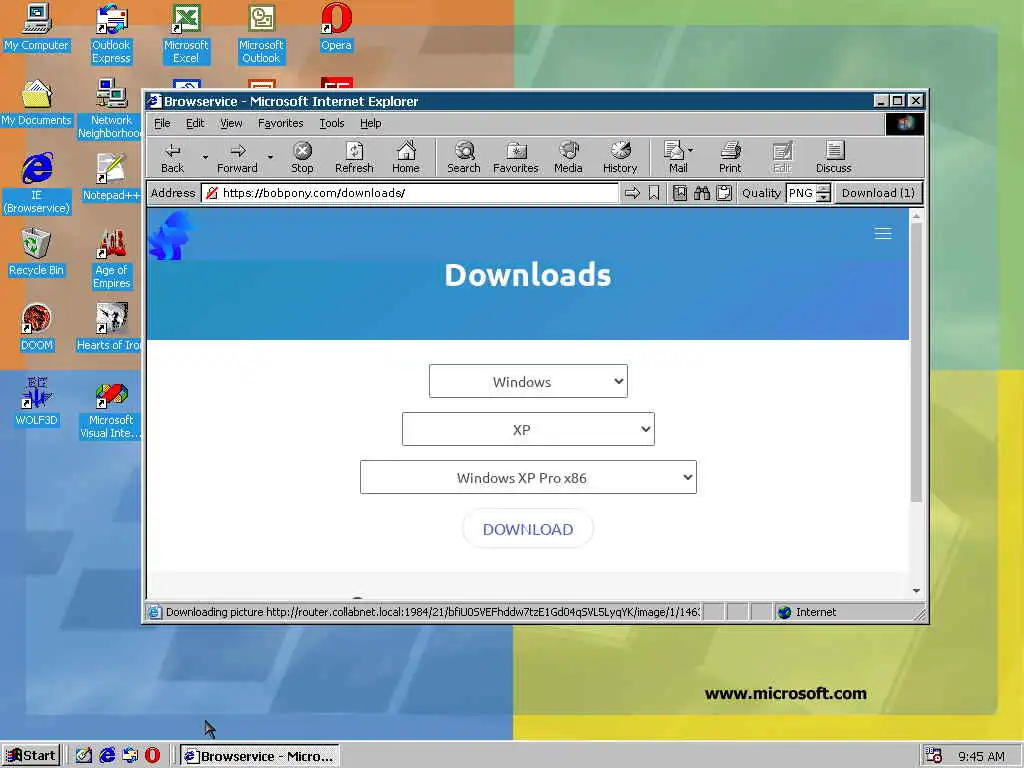
Task: Open the View menu
Action: pyautogui.click(x=231, y=123)
